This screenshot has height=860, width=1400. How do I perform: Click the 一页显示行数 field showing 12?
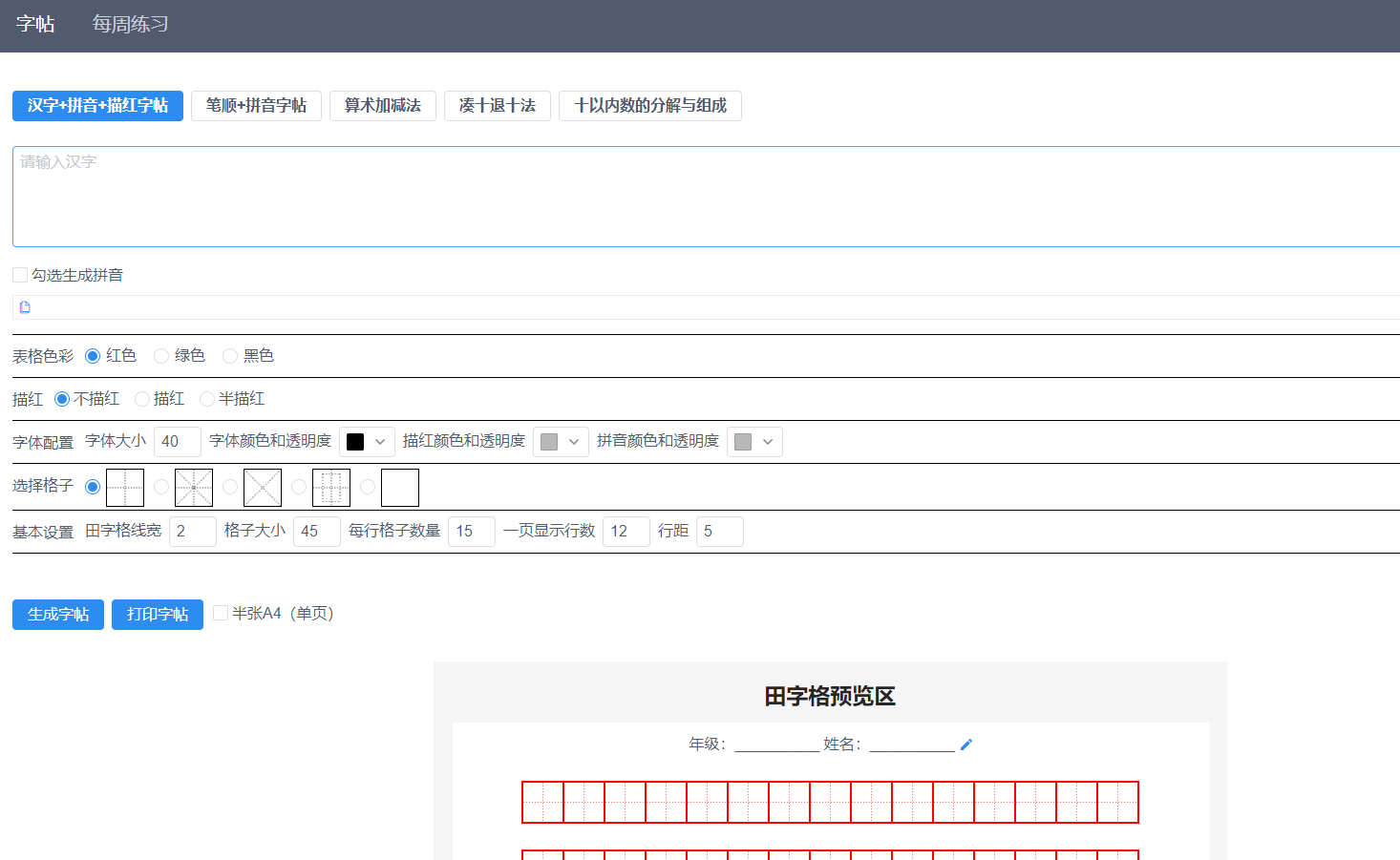(626, 532)
